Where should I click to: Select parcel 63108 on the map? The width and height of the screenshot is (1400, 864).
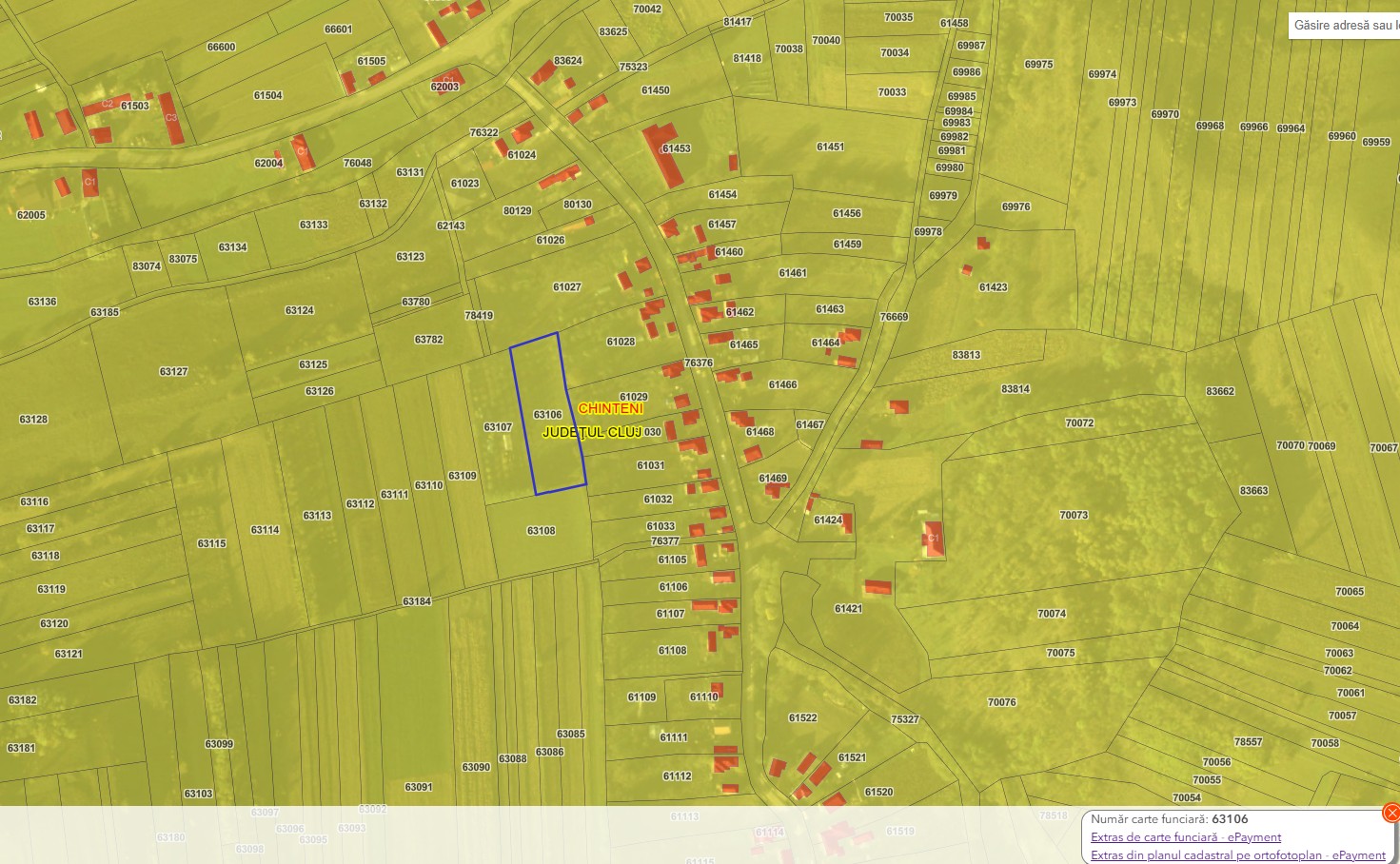pyautogui.click(x=541, y=531)
